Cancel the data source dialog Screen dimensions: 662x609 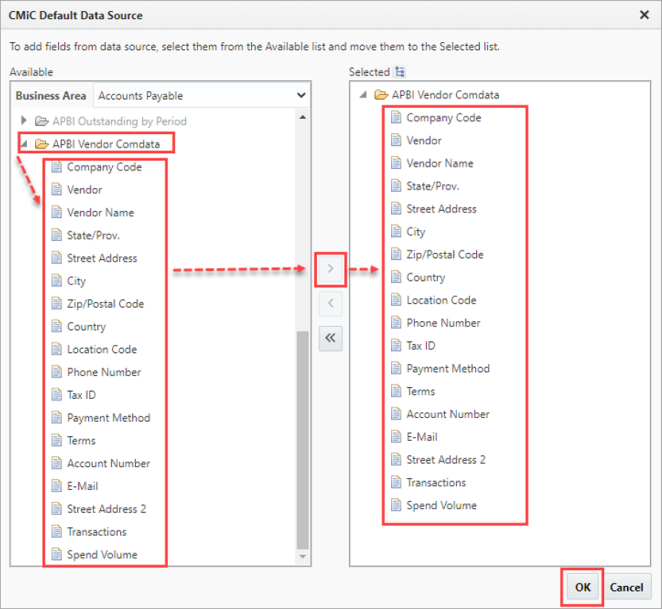[627, 587]
